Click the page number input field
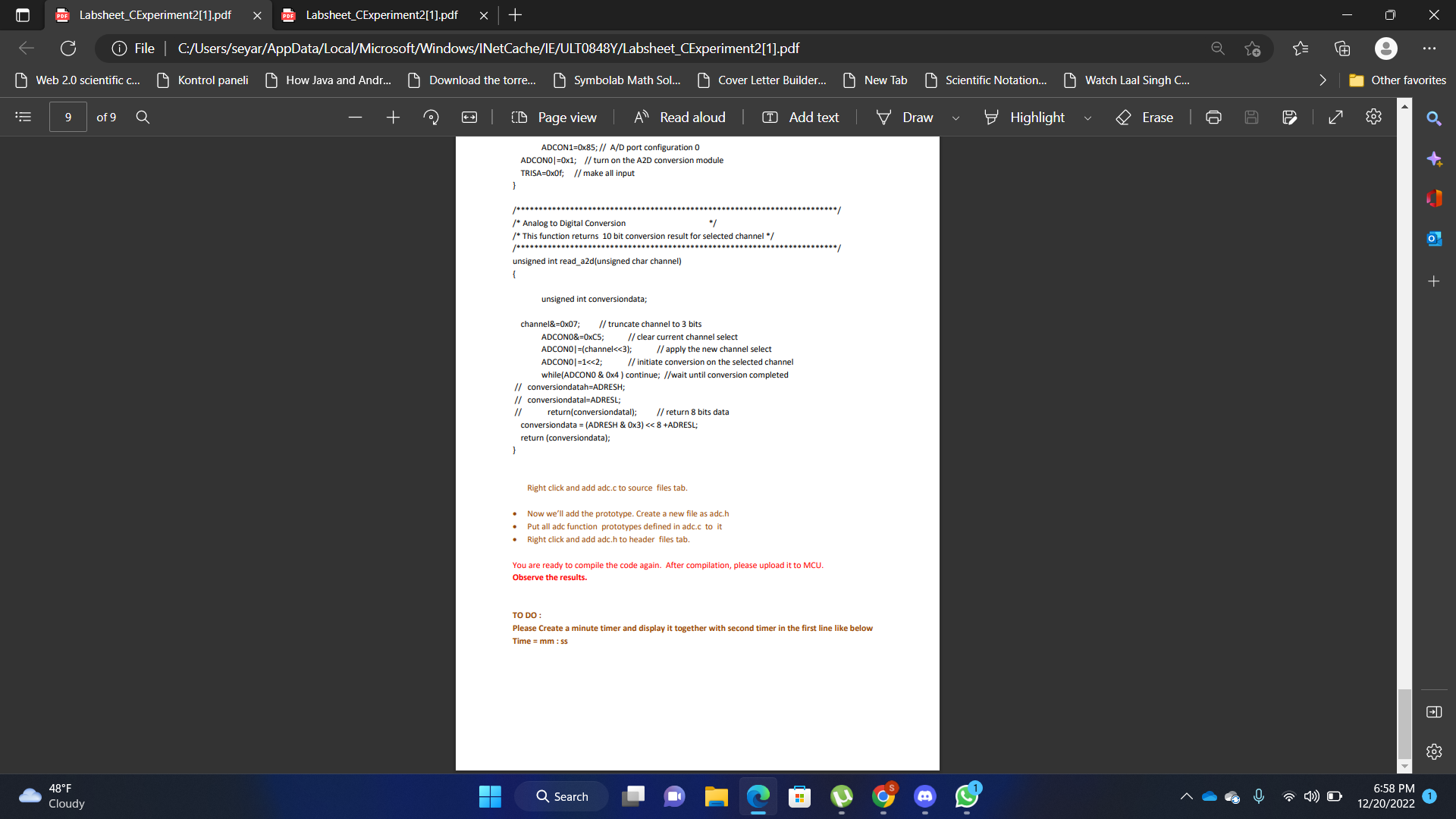 (x=67, y=117)
